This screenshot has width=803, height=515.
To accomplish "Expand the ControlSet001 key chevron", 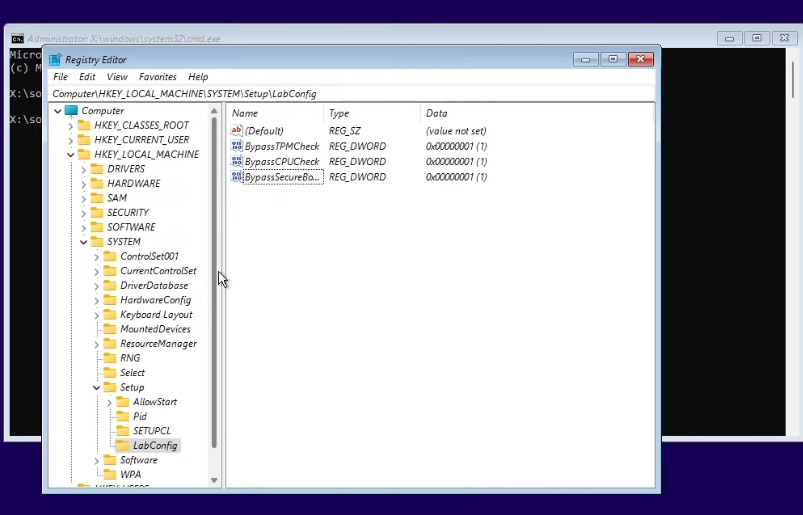I will pyautogui.click(x=96, y=256).
